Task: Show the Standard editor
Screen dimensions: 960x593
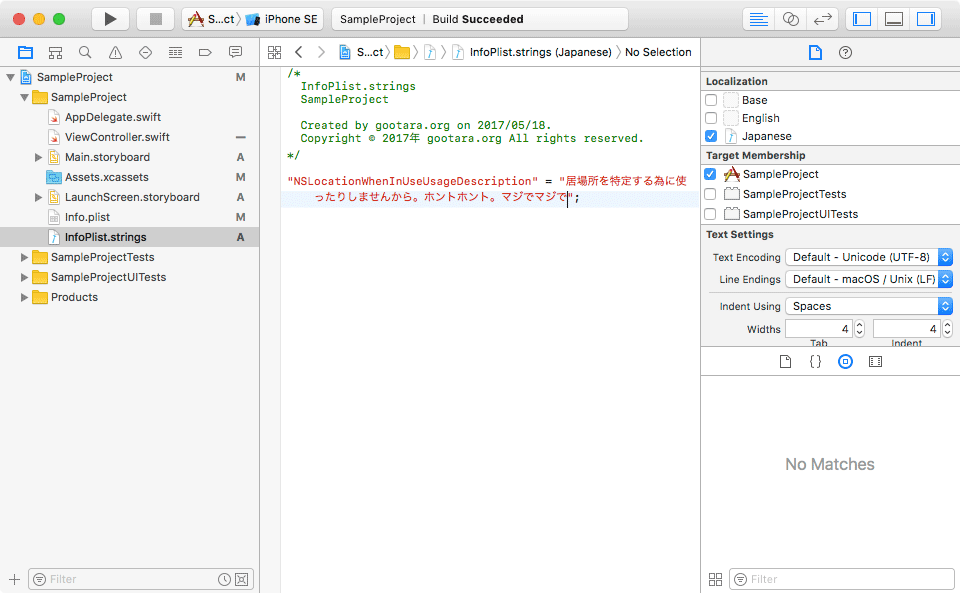Action: (759, 19)
